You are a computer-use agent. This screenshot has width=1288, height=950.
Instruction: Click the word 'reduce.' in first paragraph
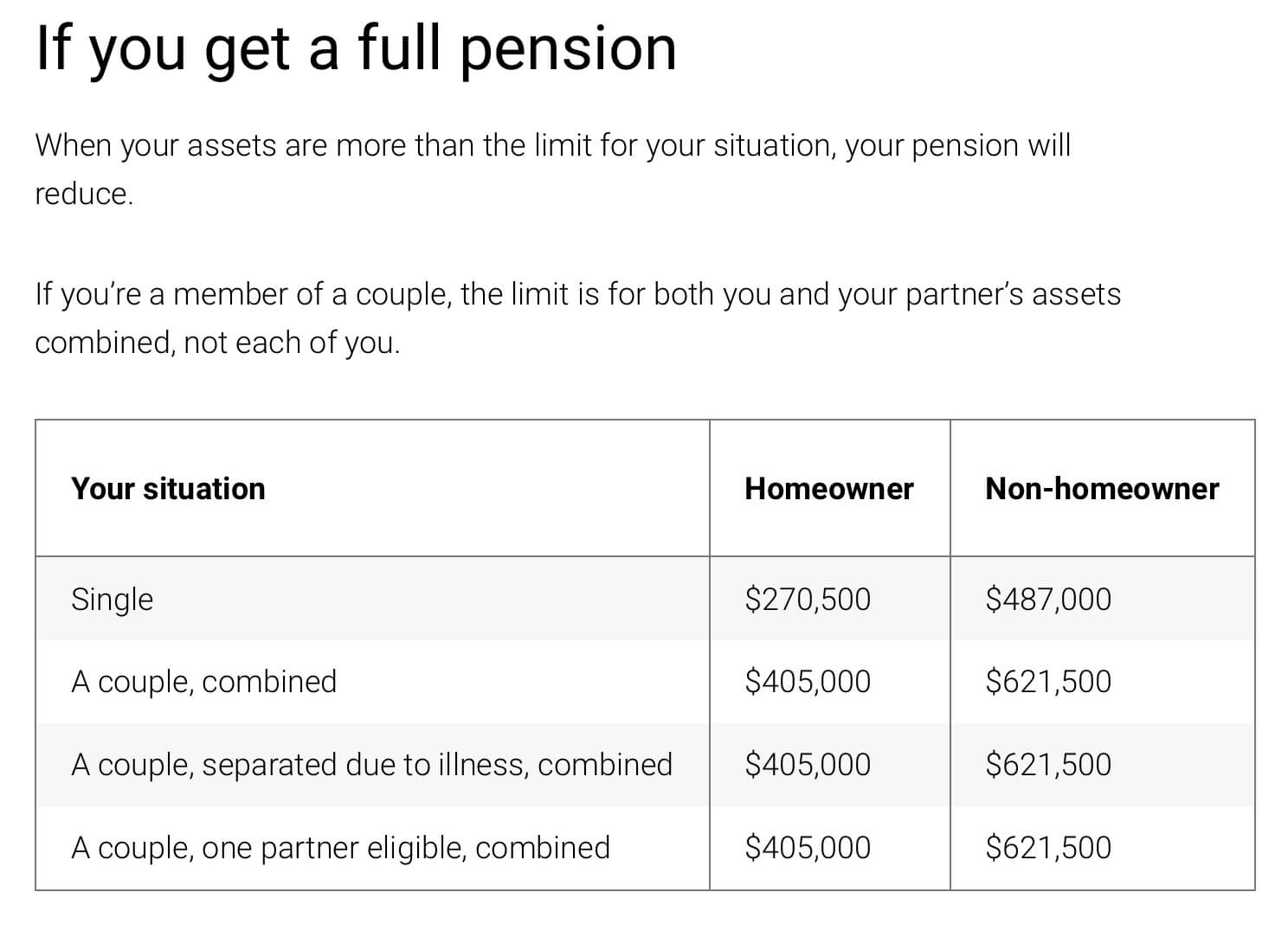tap(84, 195)
